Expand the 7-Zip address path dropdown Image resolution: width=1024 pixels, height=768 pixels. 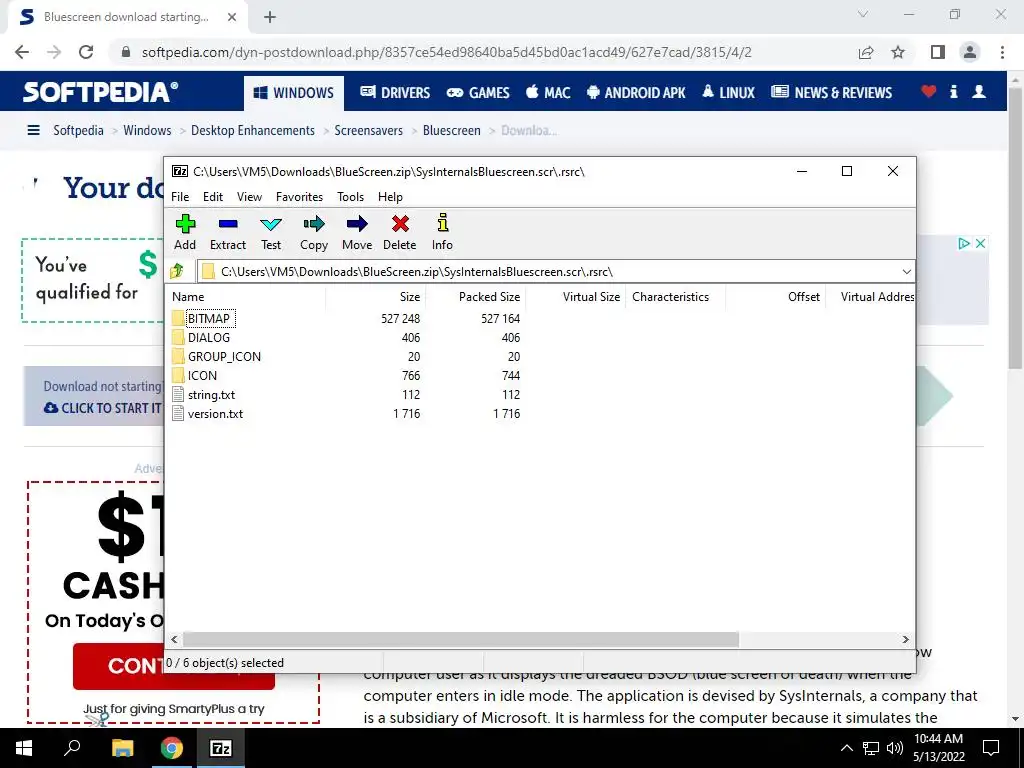pyautogui.click(x=906, y=272)
